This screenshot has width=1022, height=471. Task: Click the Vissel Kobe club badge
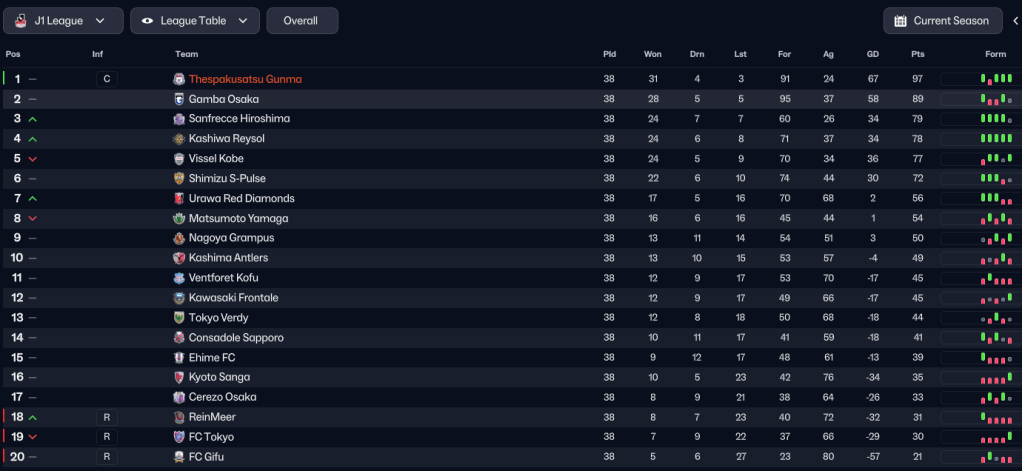[179, 159]
